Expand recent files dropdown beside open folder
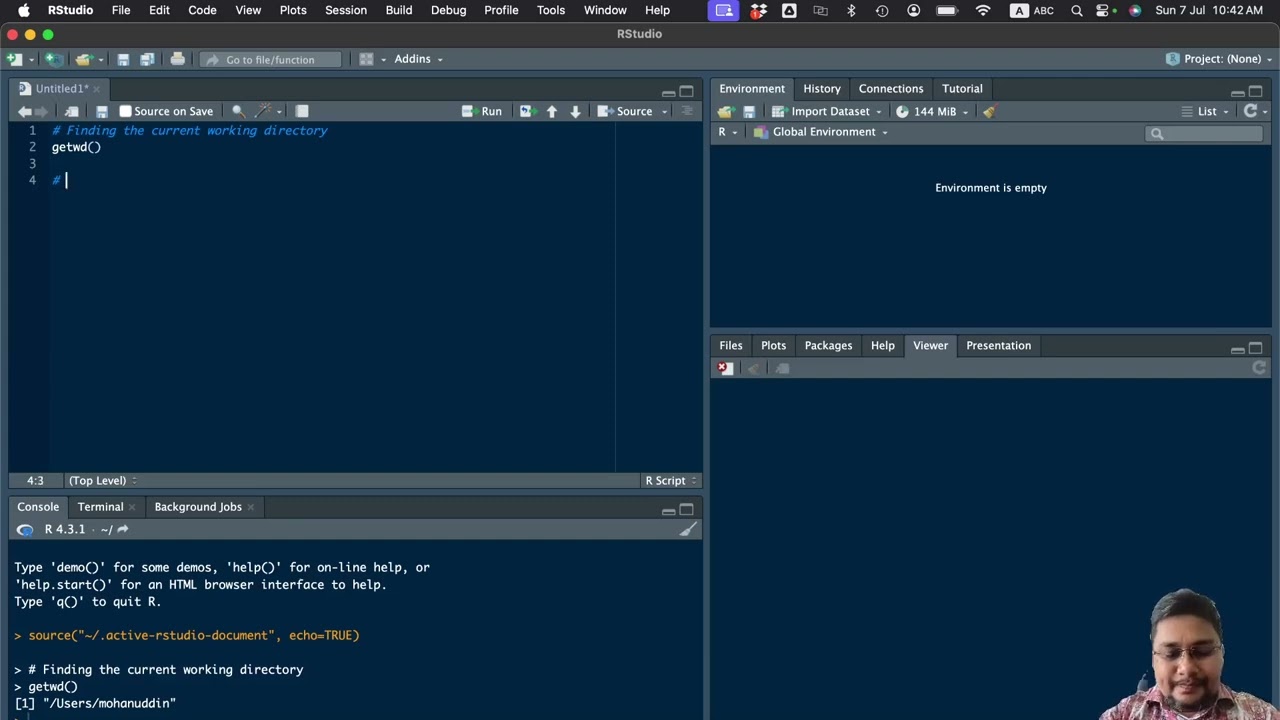Viewport: 1280px width, 720px height. pyautogui.click(x=101, y=59)
